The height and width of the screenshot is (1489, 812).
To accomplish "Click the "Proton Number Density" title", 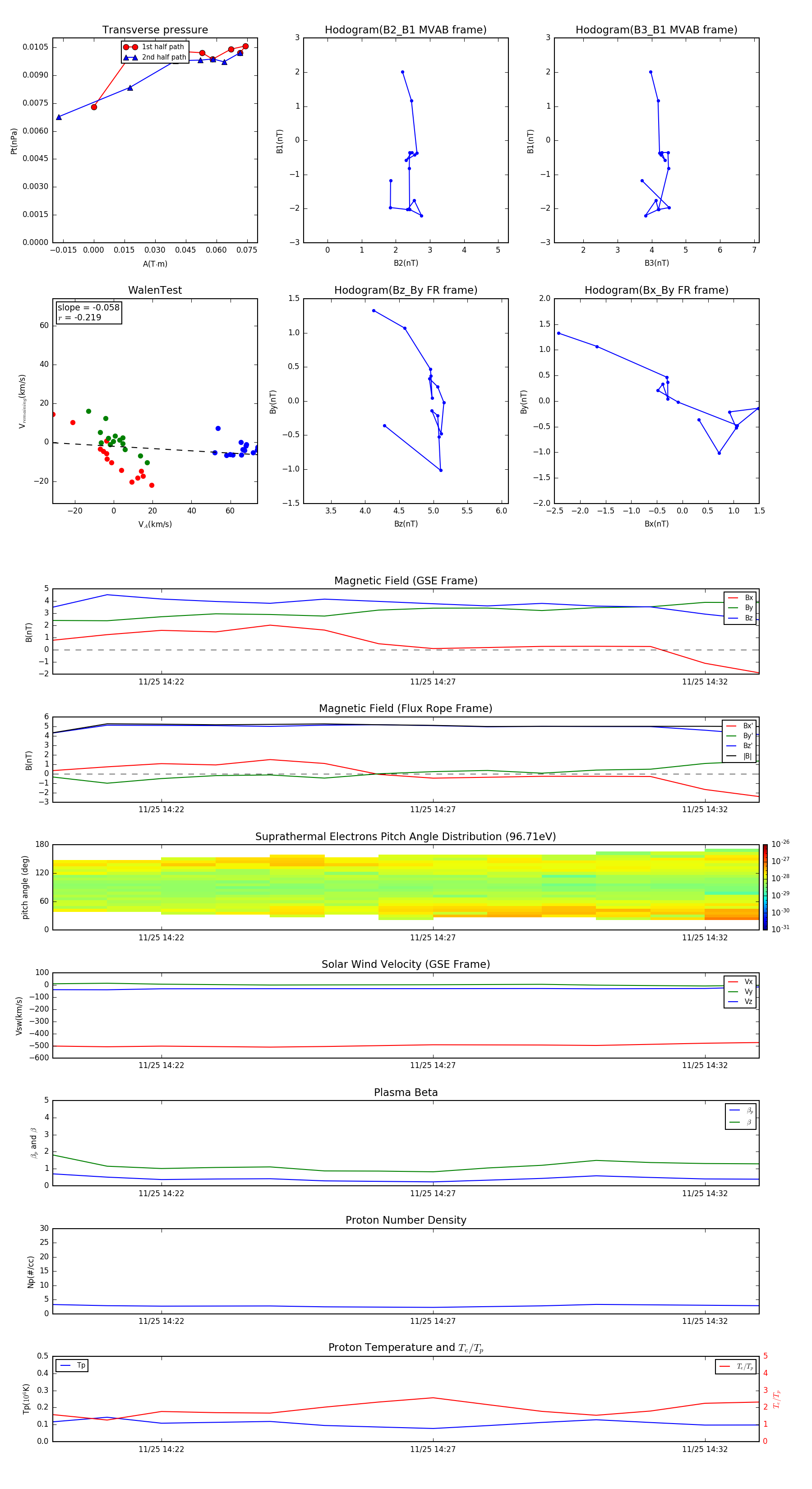I will pos(406,1220).
